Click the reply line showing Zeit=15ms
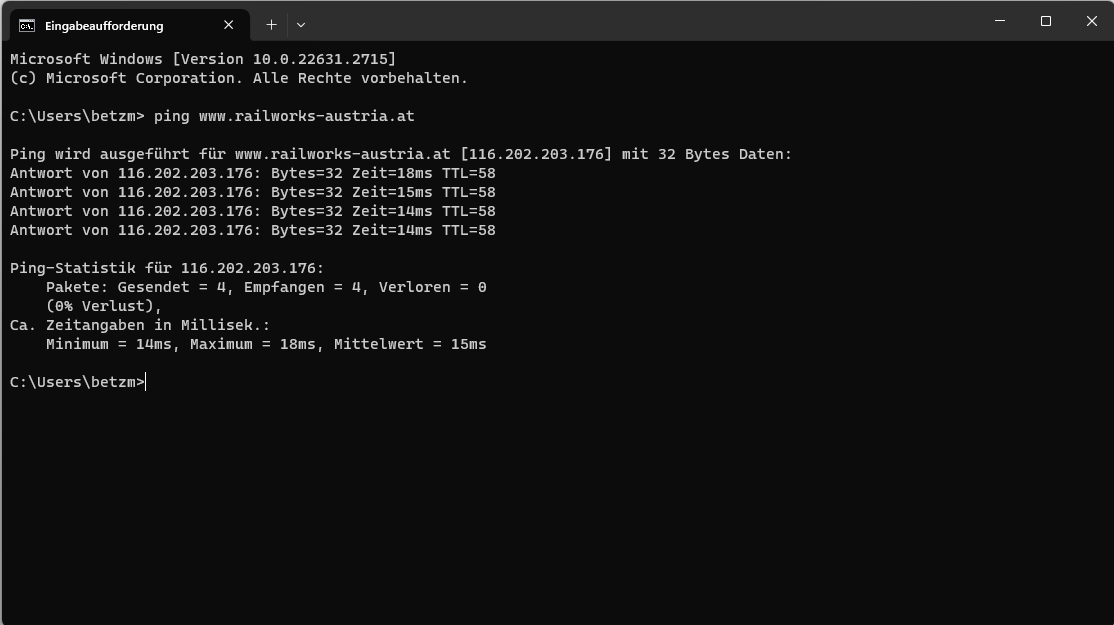The width and height of the screenshot is (1114, 625). pyautogui.click(x=252, y=192)
